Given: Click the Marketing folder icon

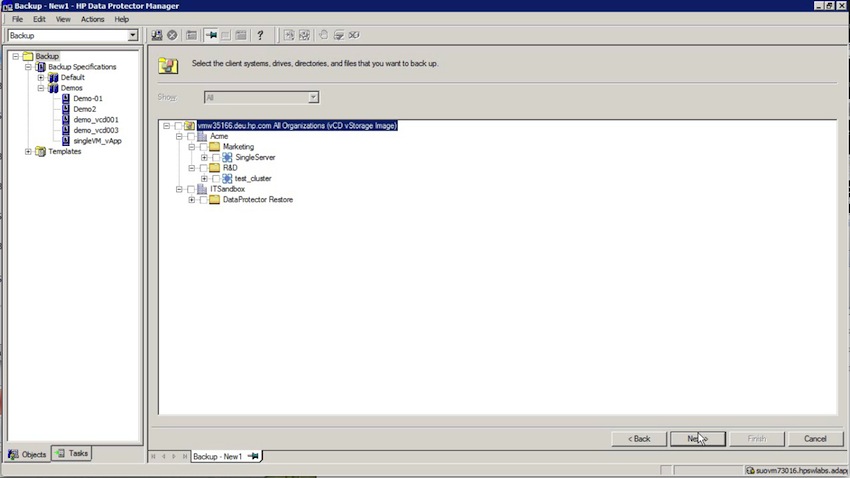Looking at the screenshot, I should pyautogui.click(x=215, y=147).
